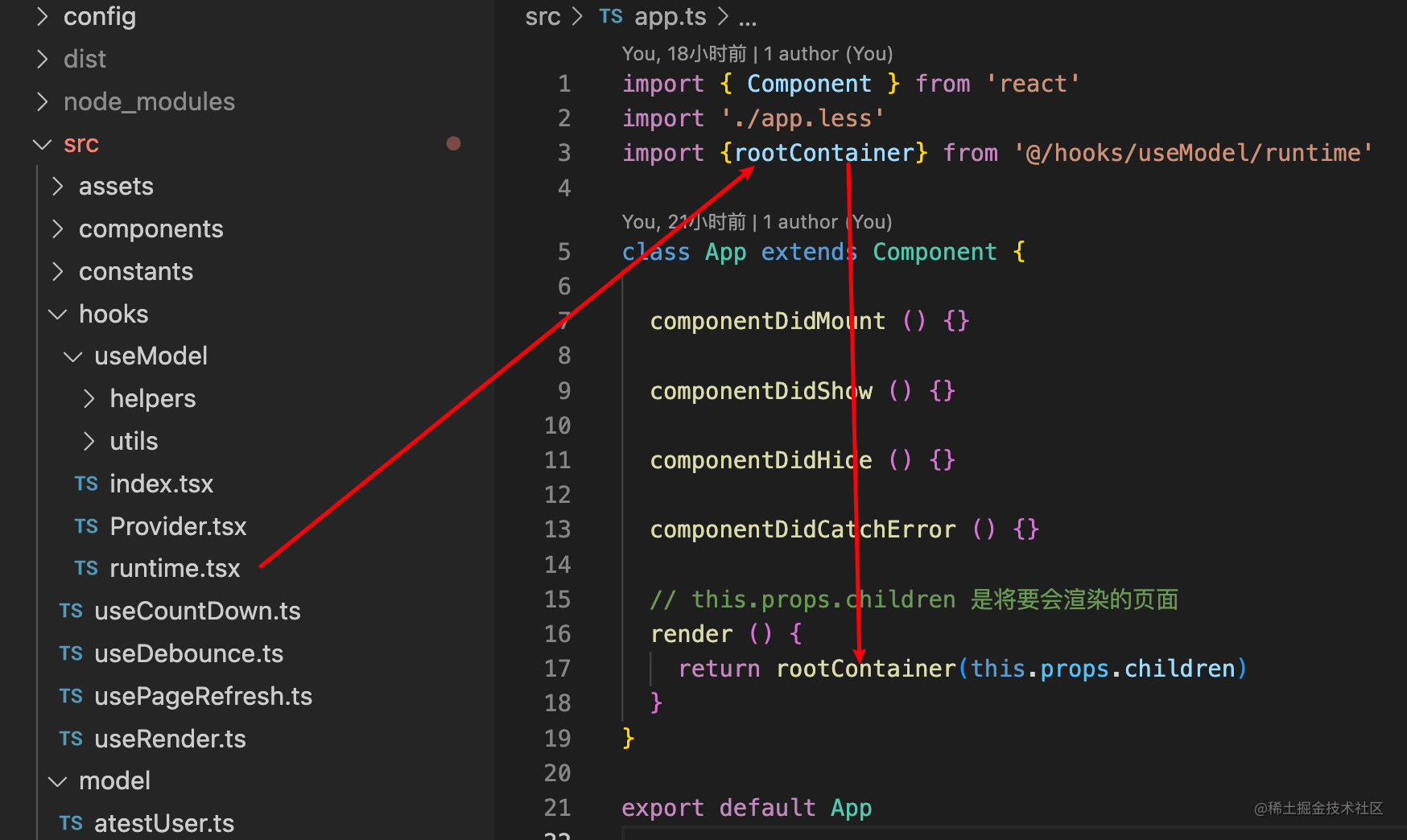
Task: Click line number 3 in the gutter
Action: (x=564, y=153)
